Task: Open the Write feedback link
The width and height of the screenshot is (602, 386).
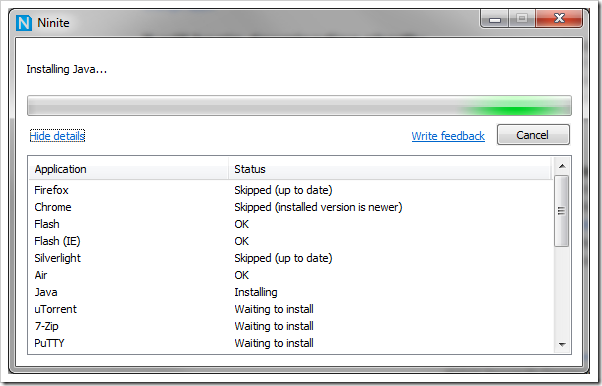Action: tap(448, 136)
